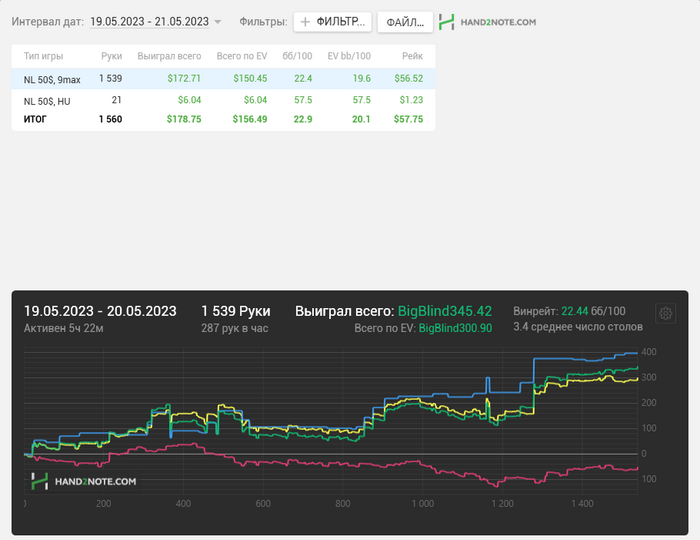Click the 19.6 EV bb/100 cell
Image resolution: width=700 pixels, height=540 pixels.
pos(362,79)
